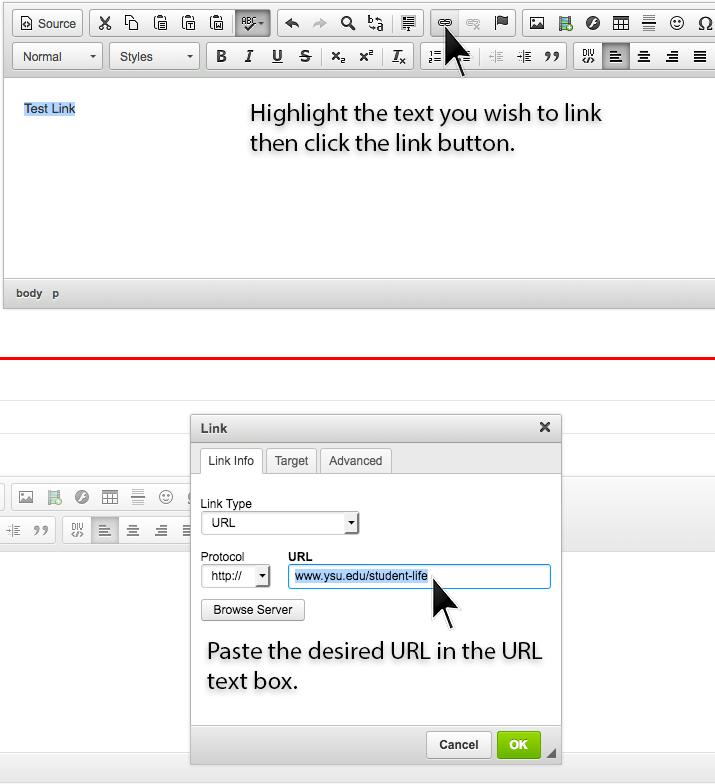Close the Link dialog with X
The height and width of the screenshot is (784, 715).
(x=545, y=427)
